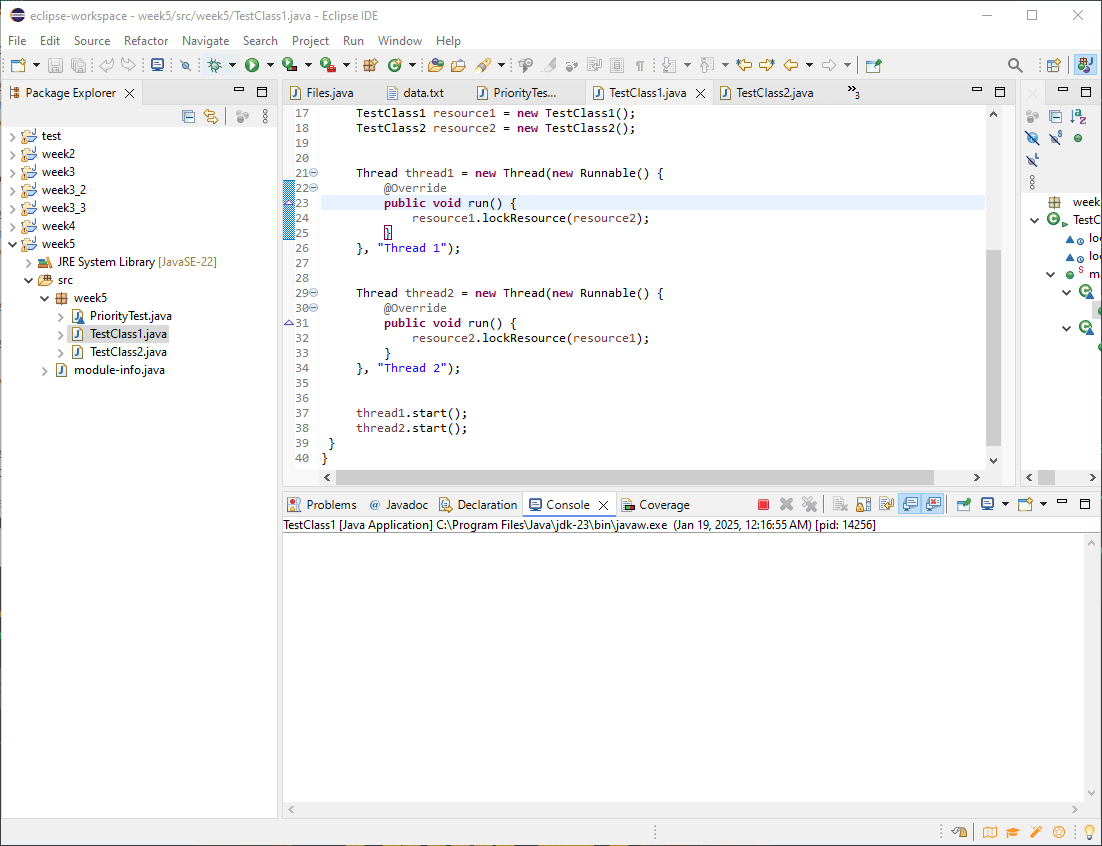The width and height of the screenshot is (1102, 846).
Task: Expand the week4 project node
Action: tap(12, 226)
